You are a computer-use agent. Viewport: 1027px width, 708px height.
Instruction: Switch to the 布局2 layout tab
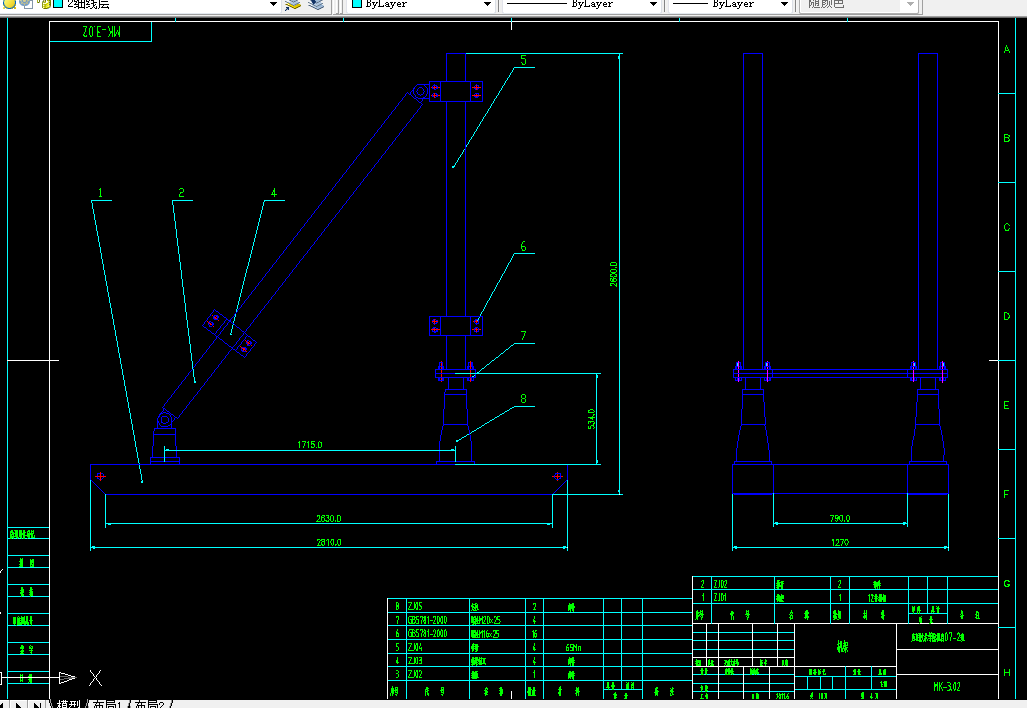point(150,703)
